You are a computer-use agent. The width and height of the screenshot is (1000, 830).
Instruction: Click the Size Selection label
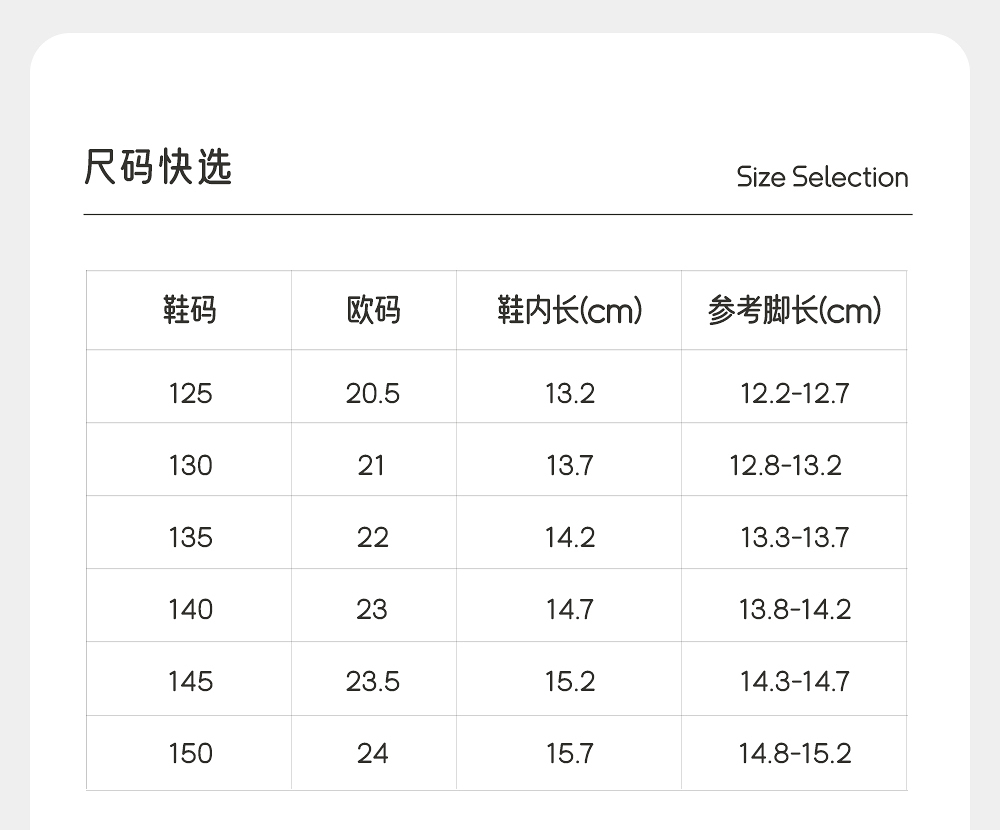[x=822, y=178]
